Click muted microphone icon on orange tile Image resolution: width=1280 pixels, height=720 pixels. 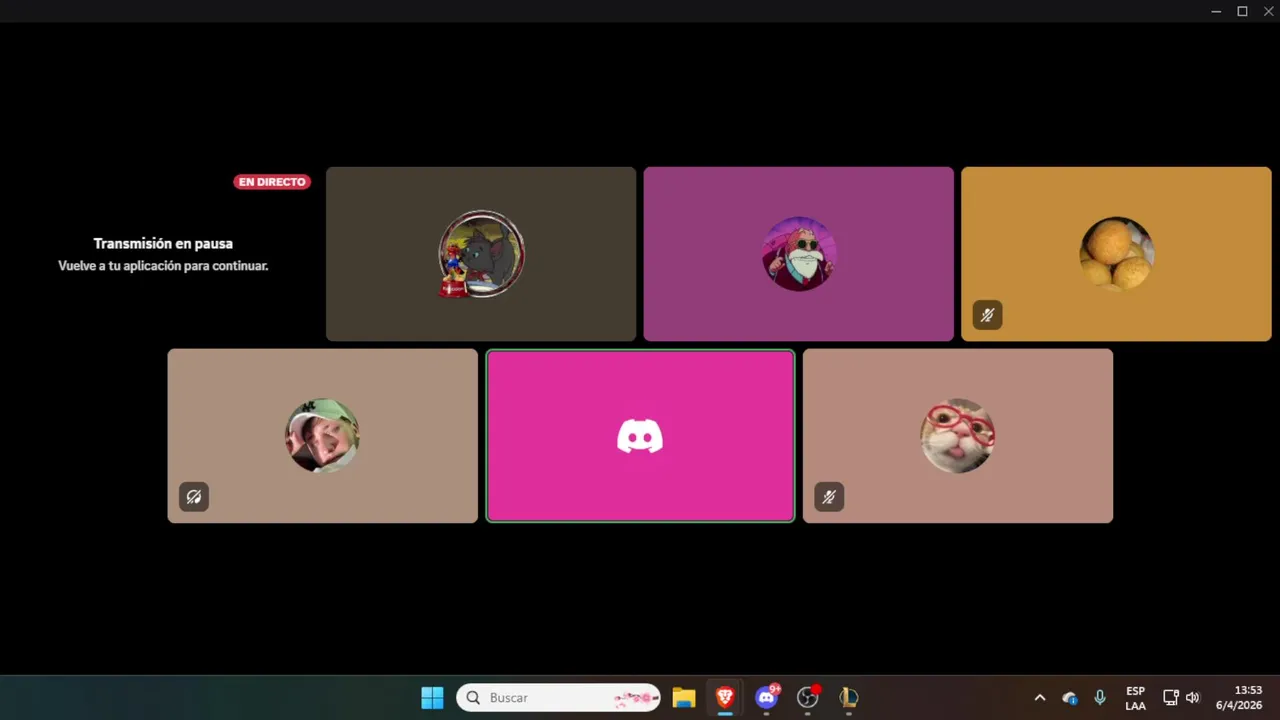coord(987,315)
